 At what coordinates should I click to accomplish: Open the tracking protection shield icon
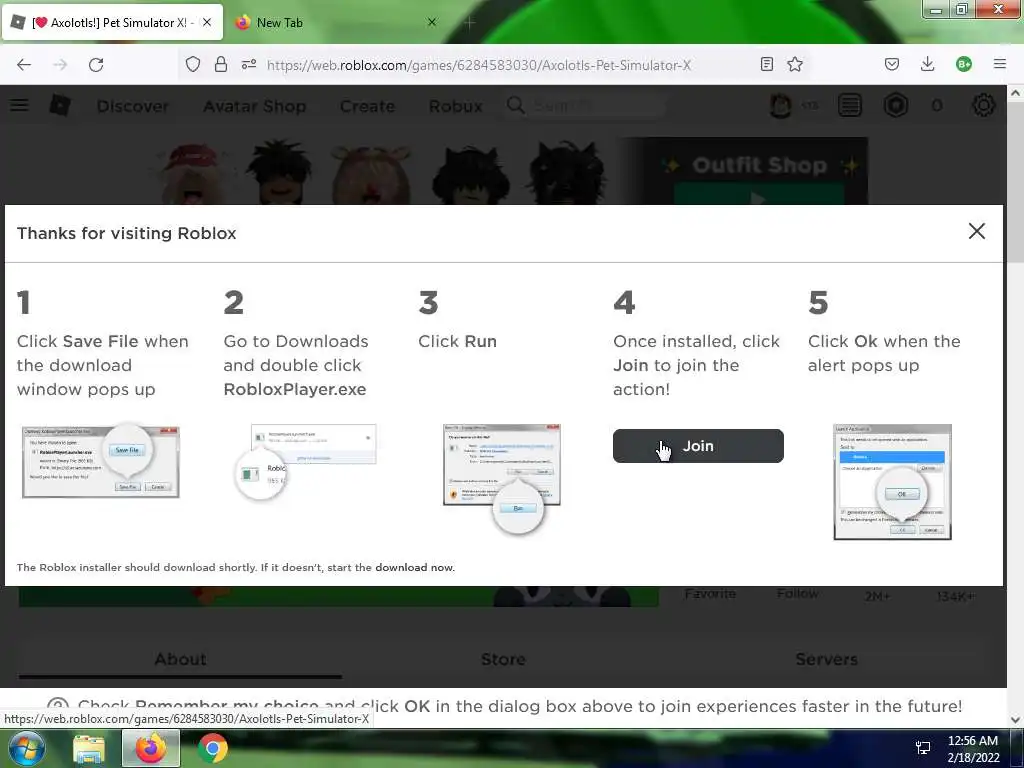coord(193,64)
